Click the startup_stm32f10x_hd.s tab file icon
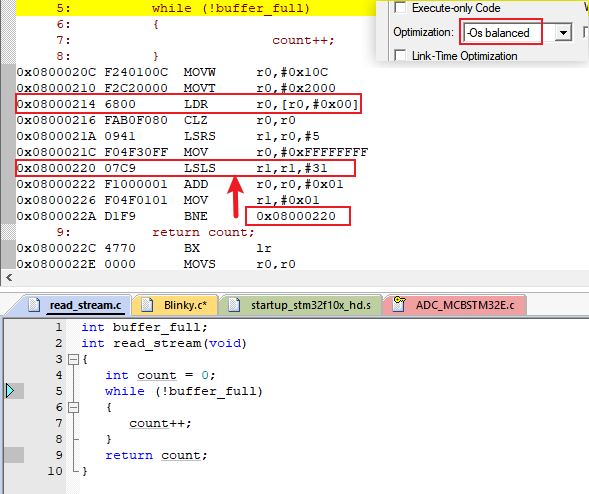The width and height of the screenshot is (589, 494). 234,305
